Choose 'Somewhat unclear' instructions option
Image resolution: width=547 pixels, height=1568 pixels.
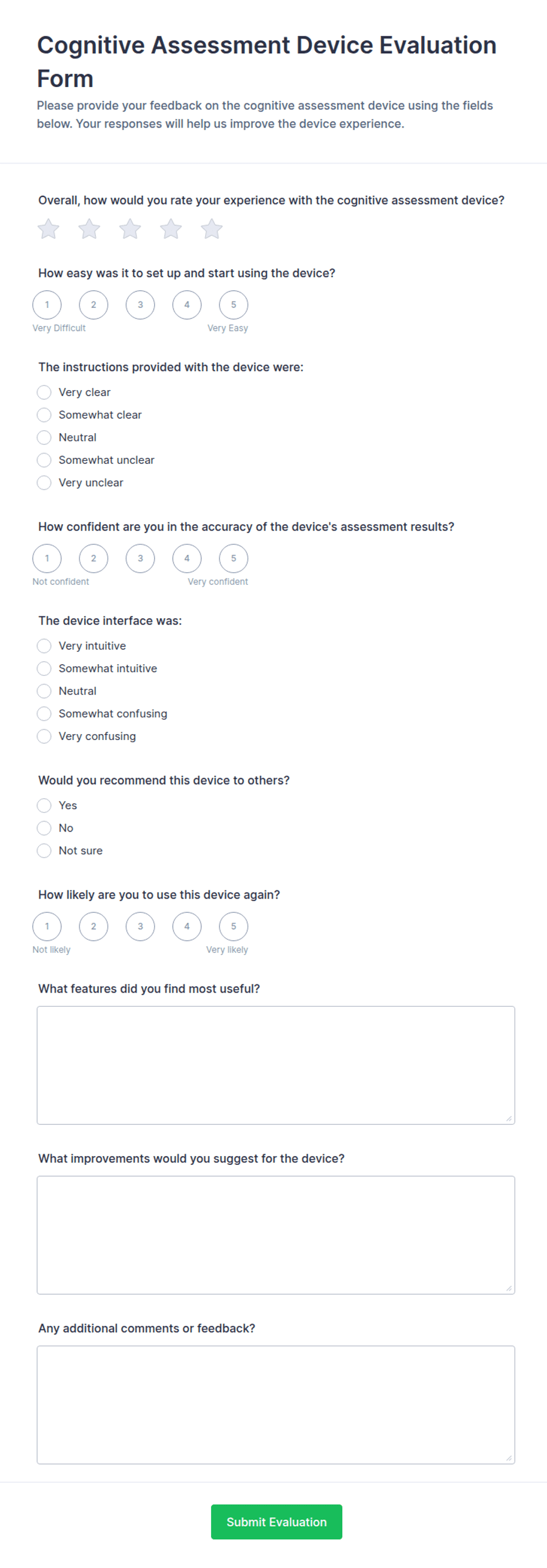coord(44,460)
